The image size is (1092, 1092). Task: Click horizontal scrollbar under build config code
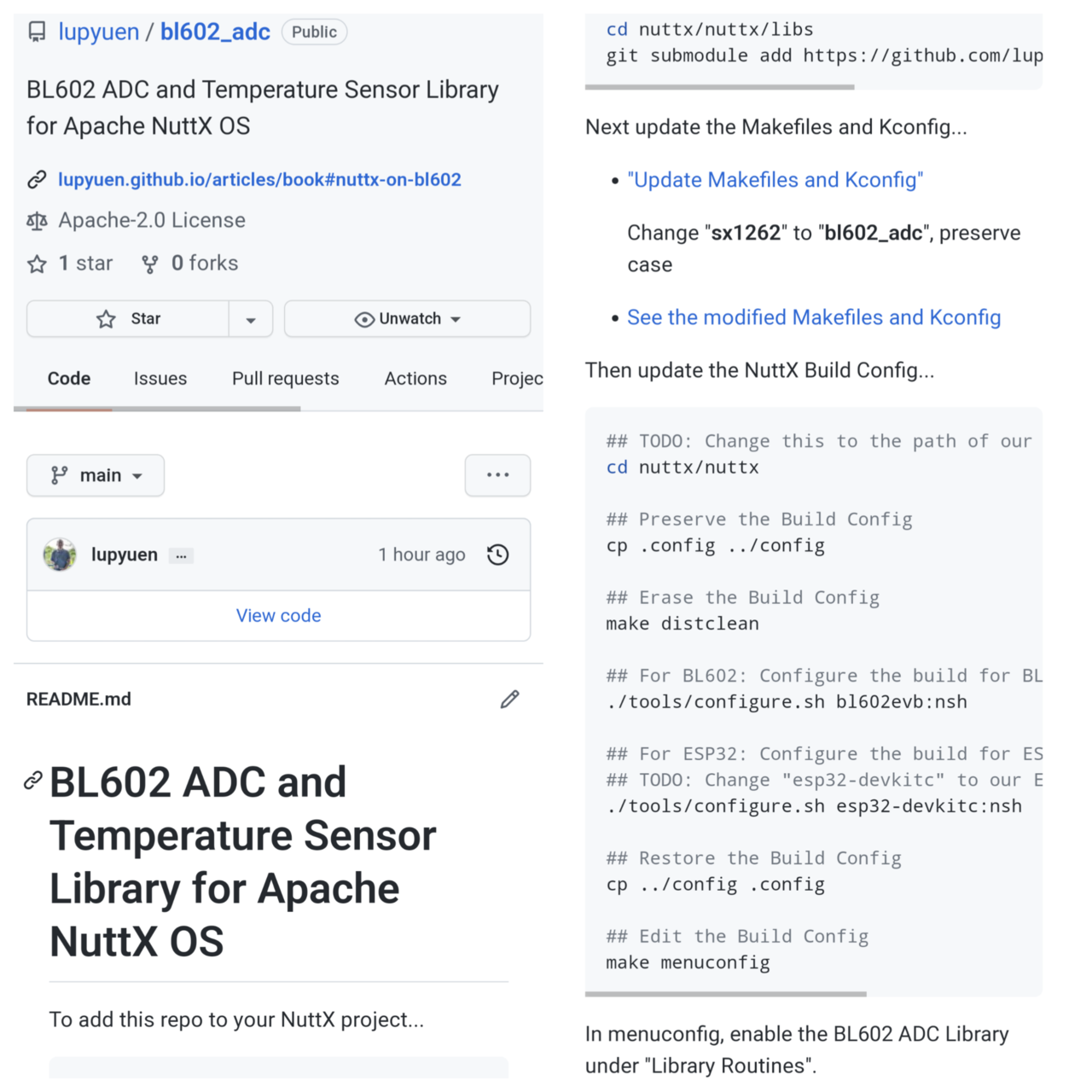click(725, 994)
